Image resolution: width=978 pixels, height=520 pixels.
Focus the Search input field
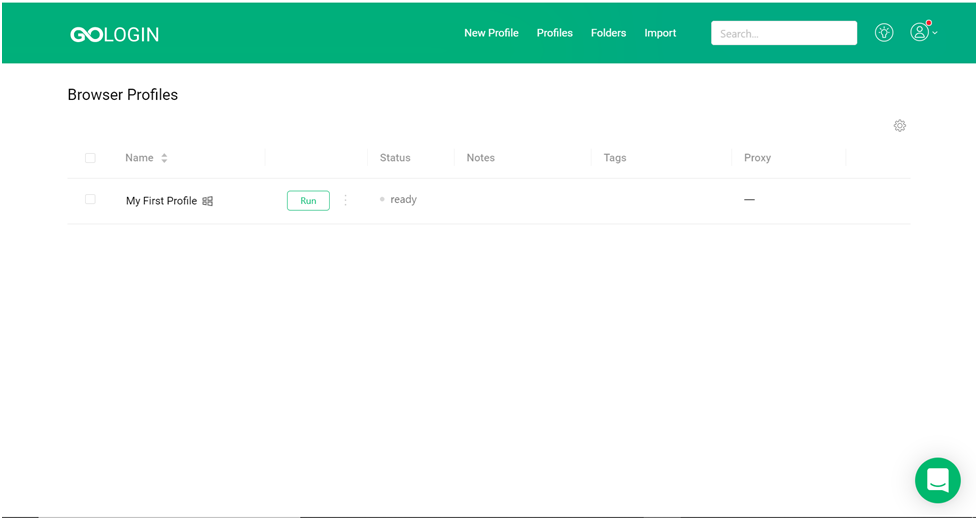(x=783, y=33)
